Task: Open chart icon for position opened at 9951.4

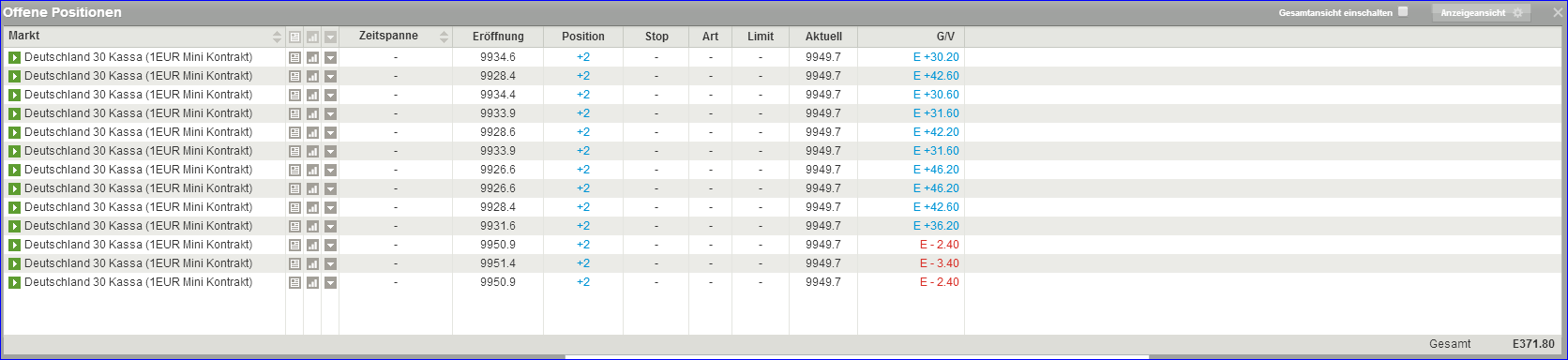Action: point(312,263)
